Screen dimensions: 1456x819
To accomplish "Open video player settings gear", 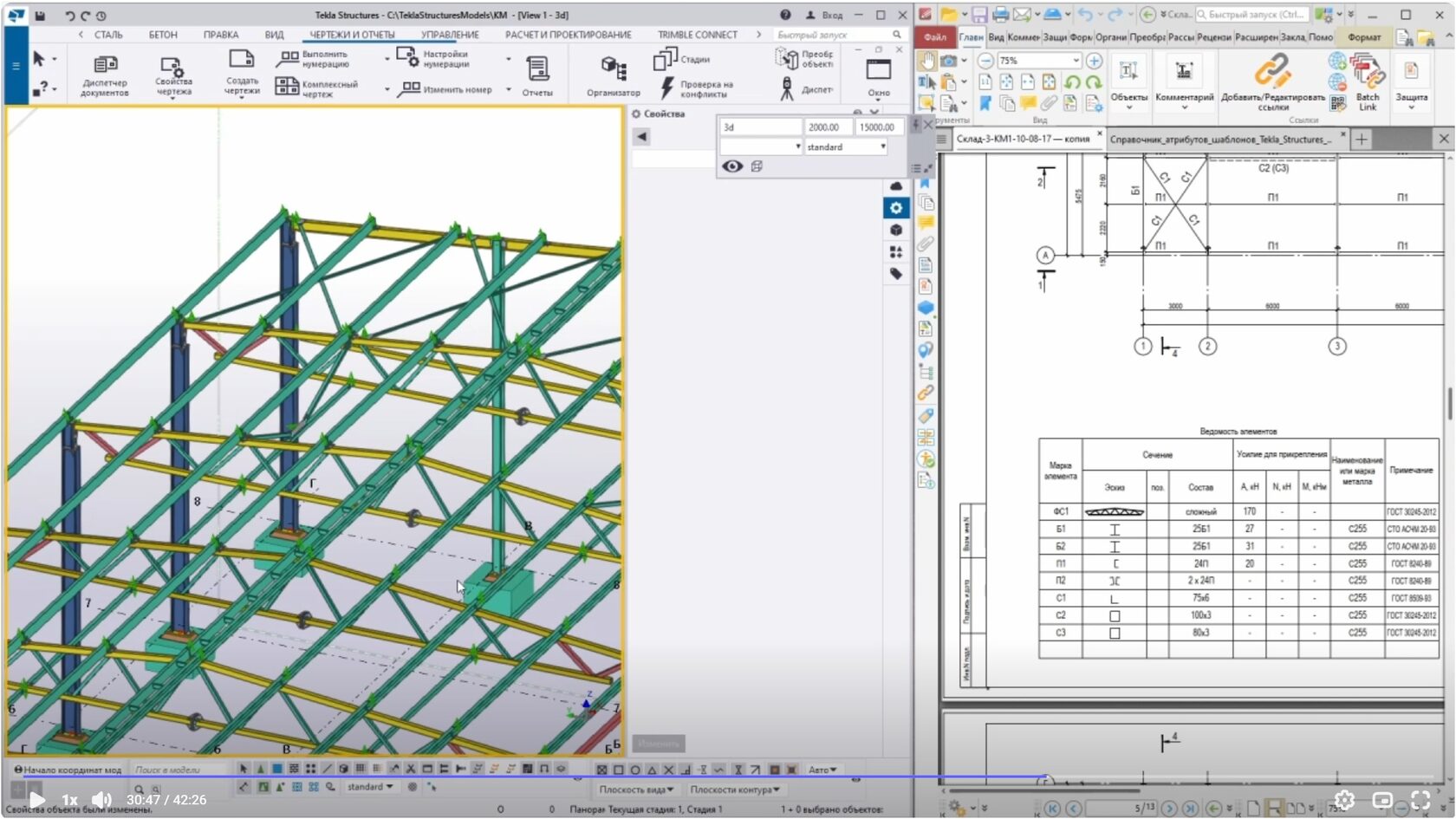I will pos(1344,800).
